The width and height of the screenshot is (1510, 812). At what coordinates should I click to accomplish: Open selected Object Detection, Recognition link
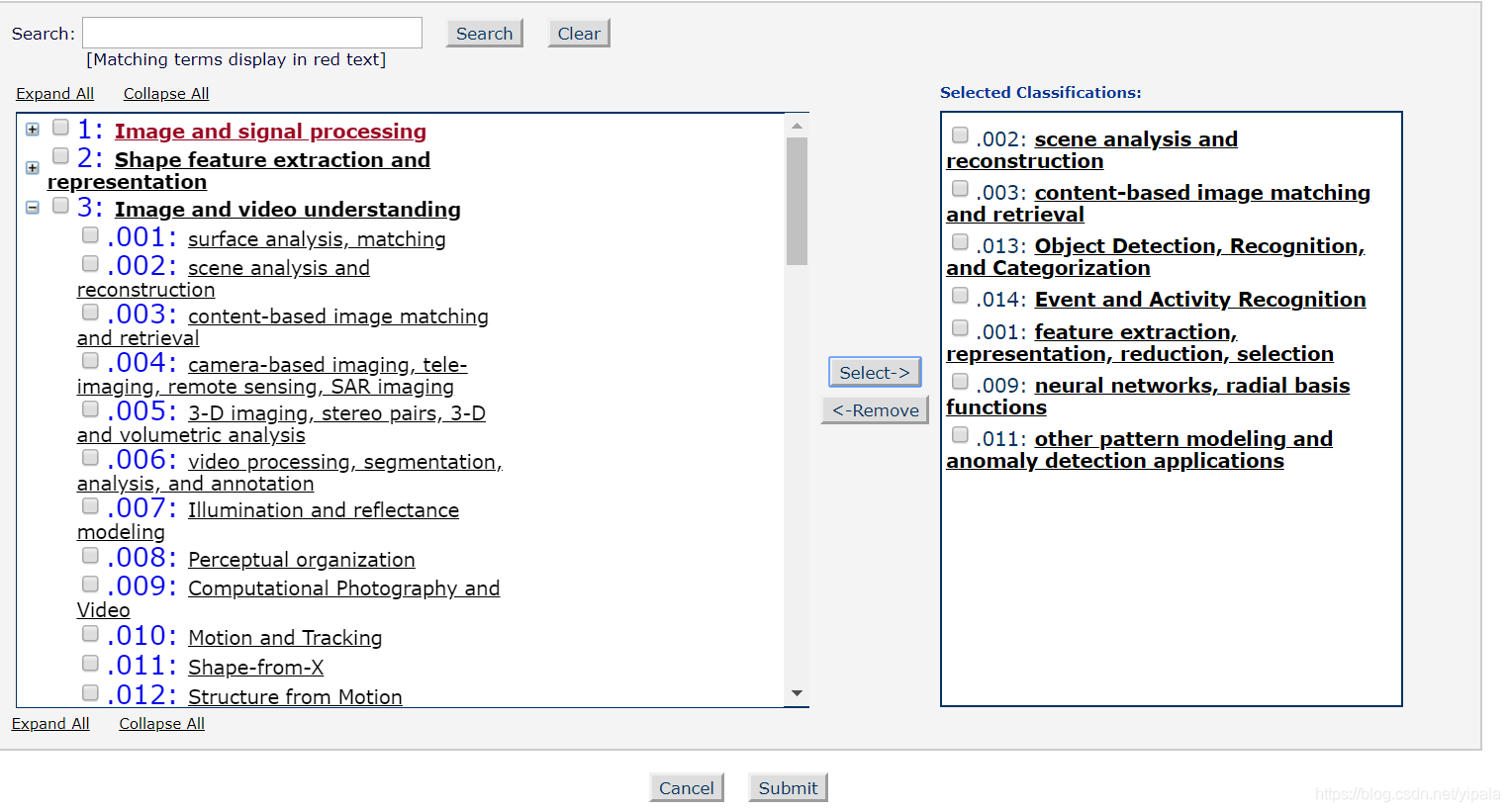[x=1156, y=256]
